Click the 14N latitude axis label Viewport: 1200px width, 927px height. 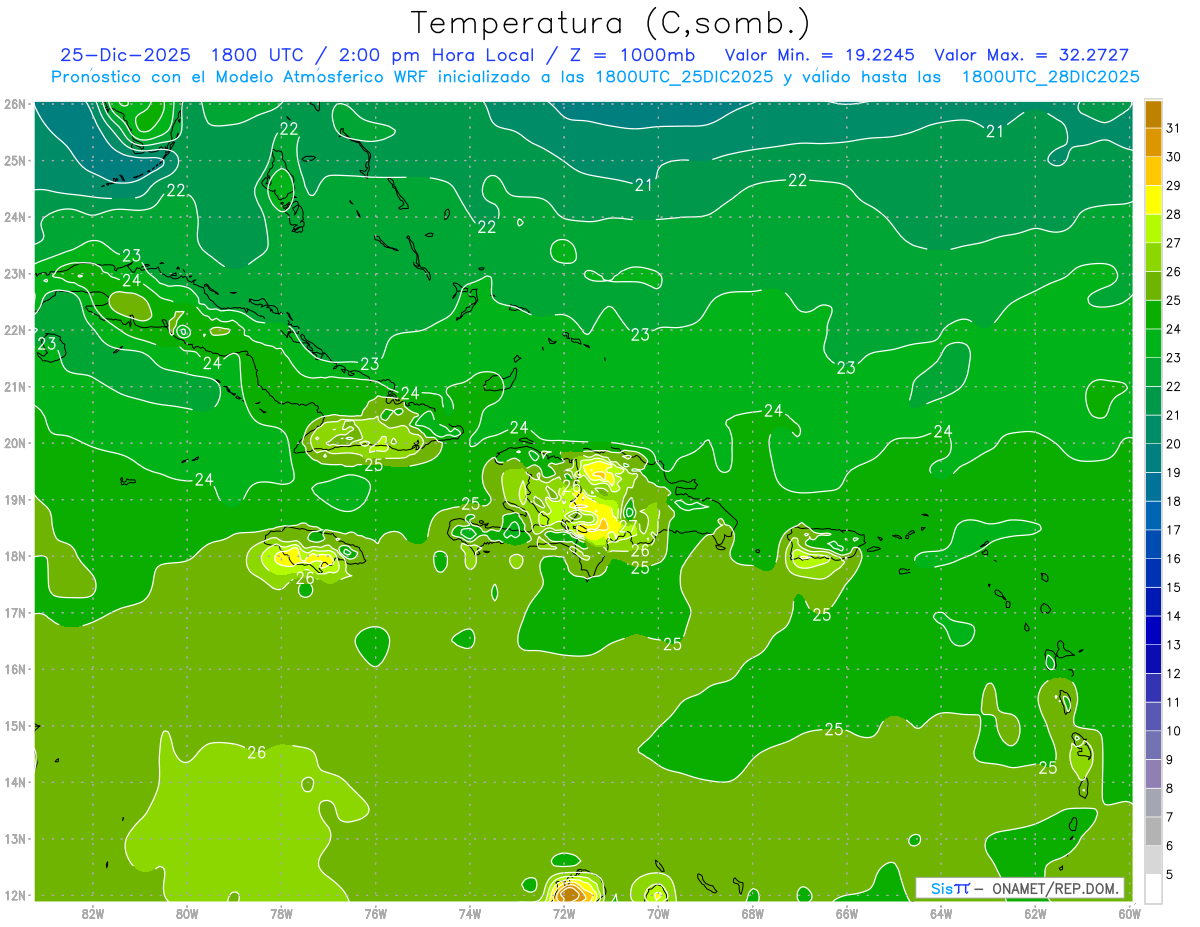click(15, 782)
